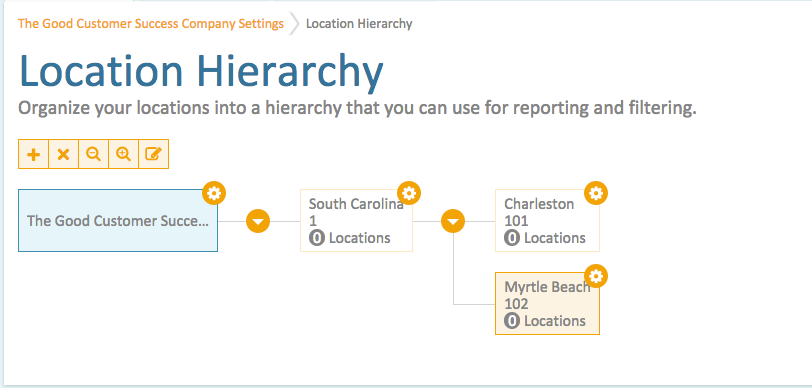Collapse children of the root company node
Screen dimensions: 812x388
pyautogui.click(x=258, y=221)
